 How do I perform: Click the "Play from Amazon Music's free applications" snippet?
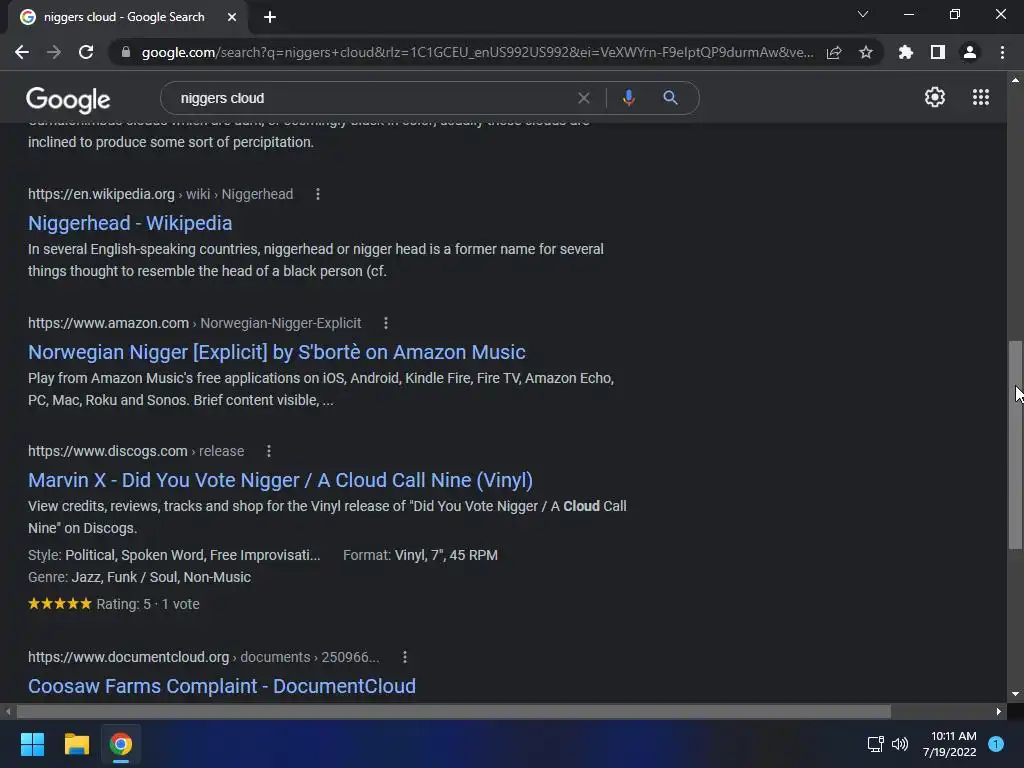click(x=321, y=389)
